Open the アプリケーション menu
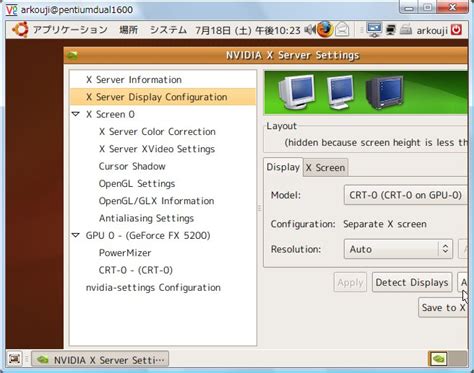 70,30
